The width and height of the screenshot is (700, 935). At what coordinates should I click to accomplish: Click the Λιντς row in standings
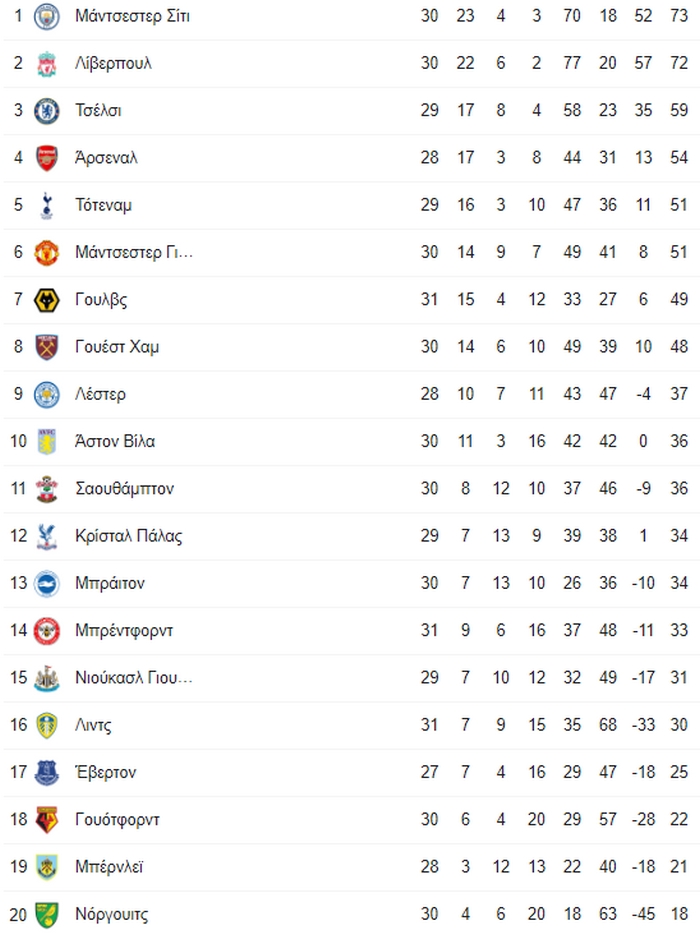click(351, 725)
